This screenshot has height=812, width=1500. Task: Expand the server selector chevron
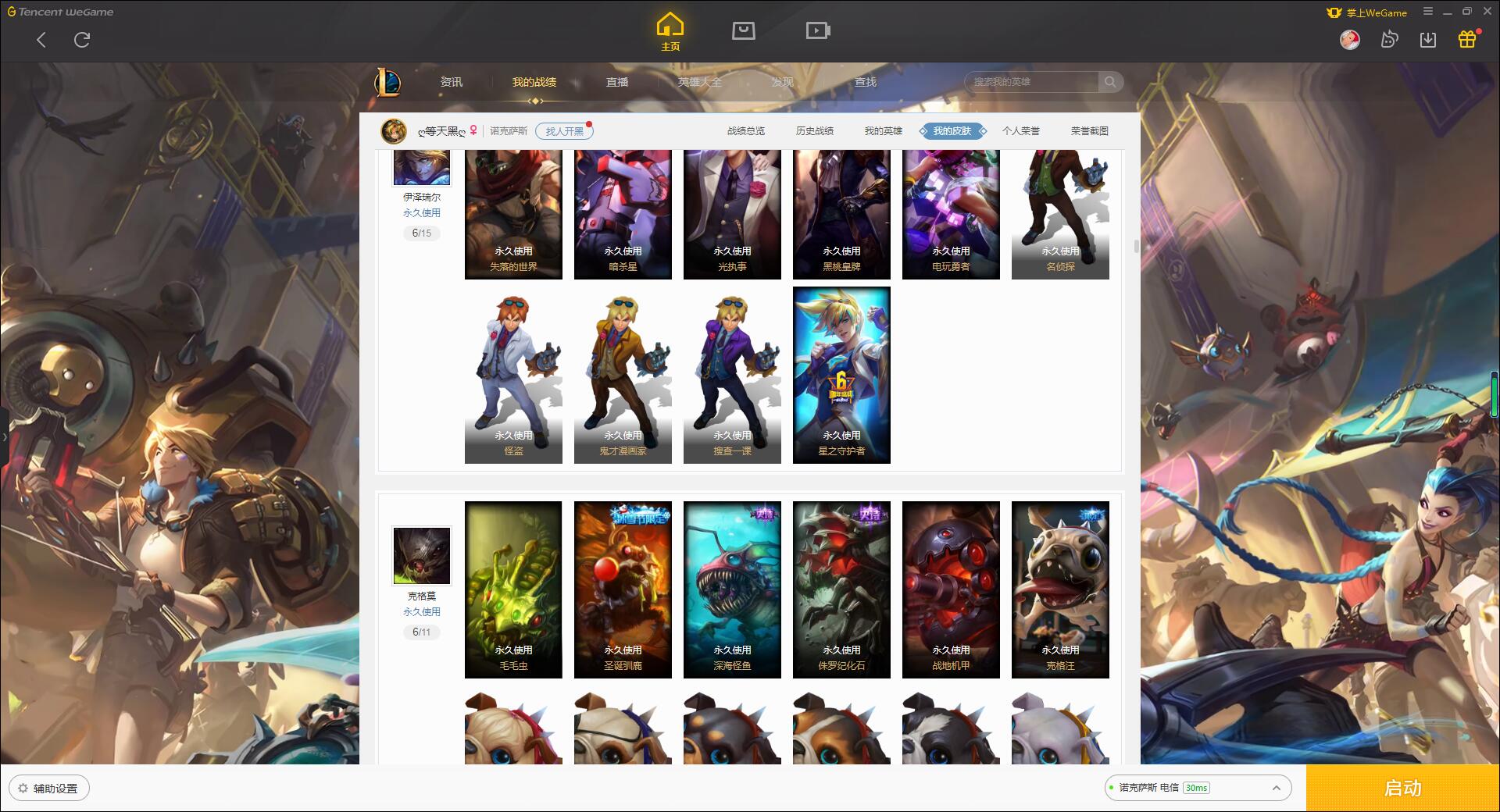point(1276,788)
